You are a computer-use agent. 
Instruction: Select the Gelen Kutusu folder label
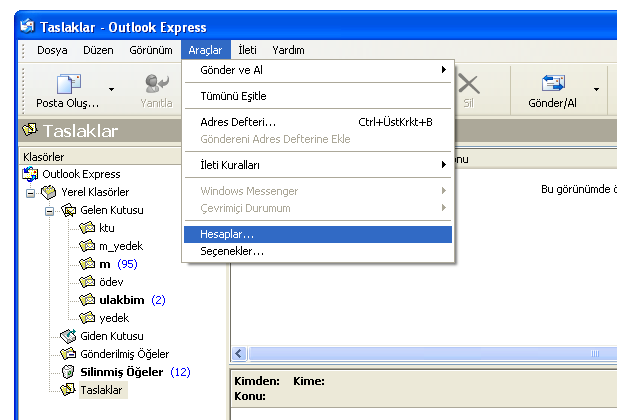click(x=112, y=210)
